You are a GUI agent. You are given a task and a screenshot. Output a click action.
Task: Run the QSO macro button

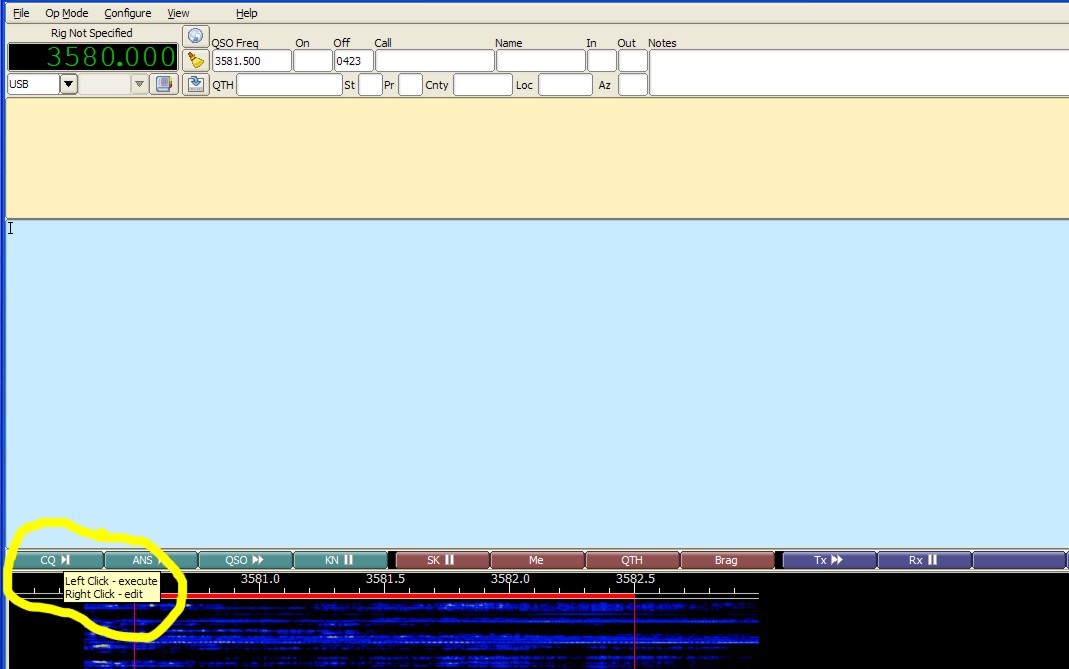click(245, 560)
